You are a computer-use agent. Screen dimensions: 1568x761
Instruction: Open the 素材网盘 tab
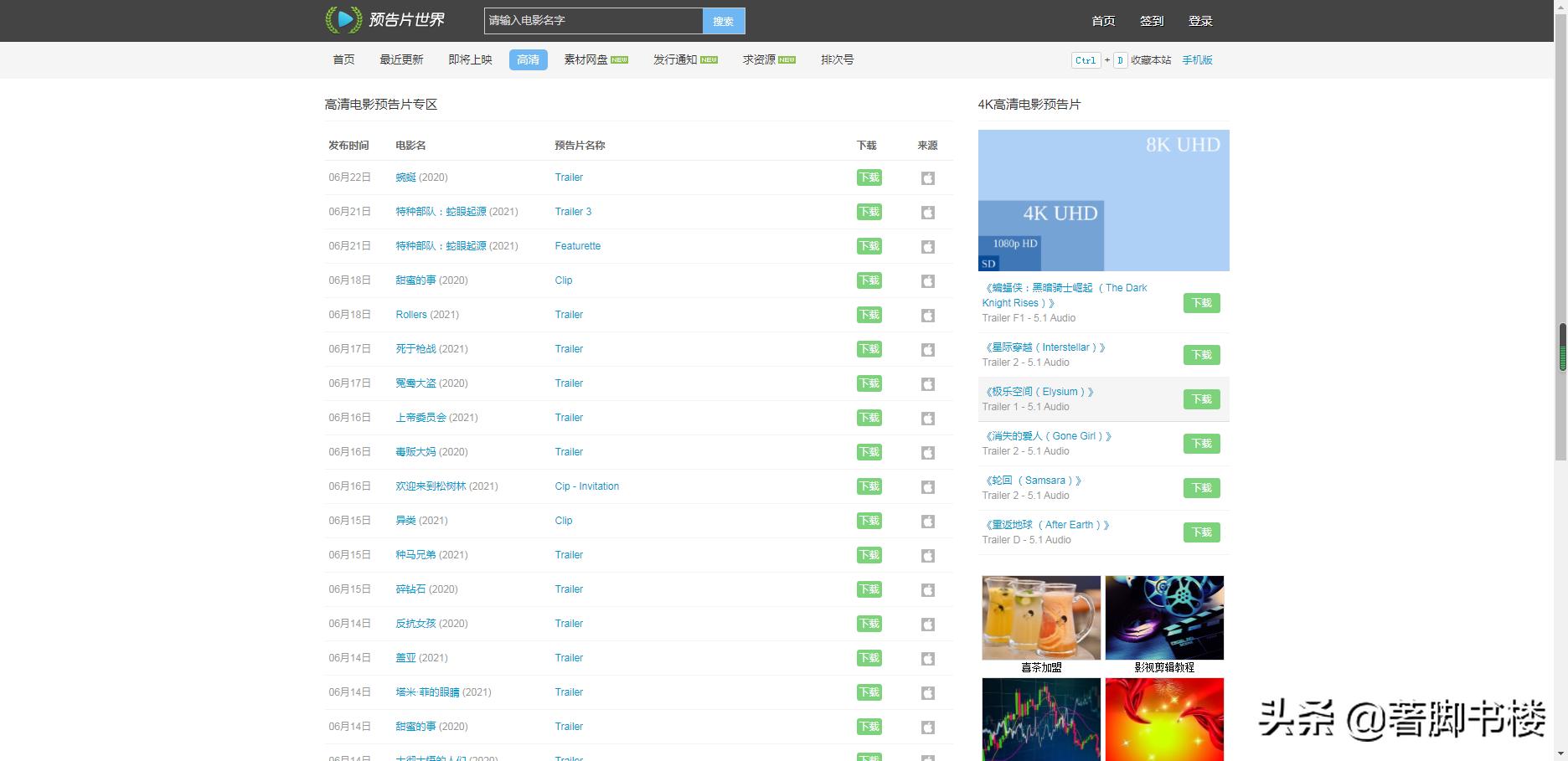(596, 59)
